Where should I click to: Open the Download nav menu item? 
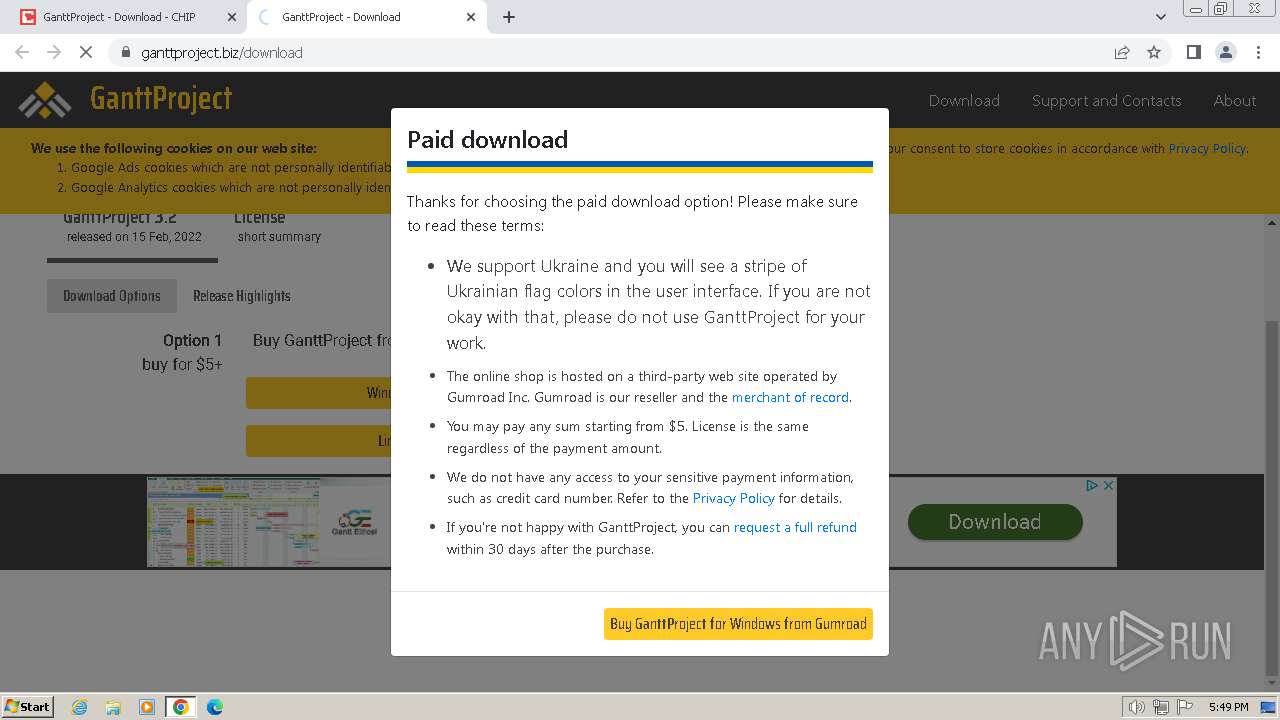(x=964, y=100)
